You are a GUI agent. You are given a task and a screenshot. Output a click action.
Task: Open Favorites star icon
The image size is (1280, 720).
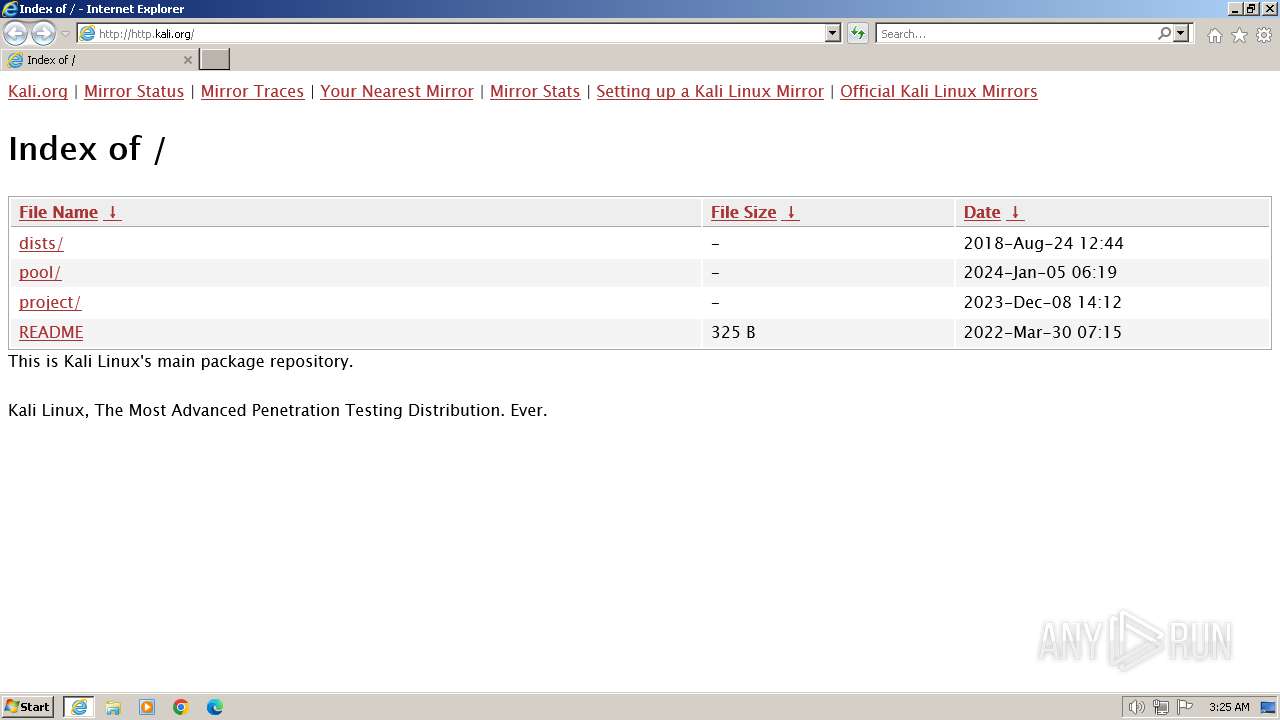[x=1239, y=35]
